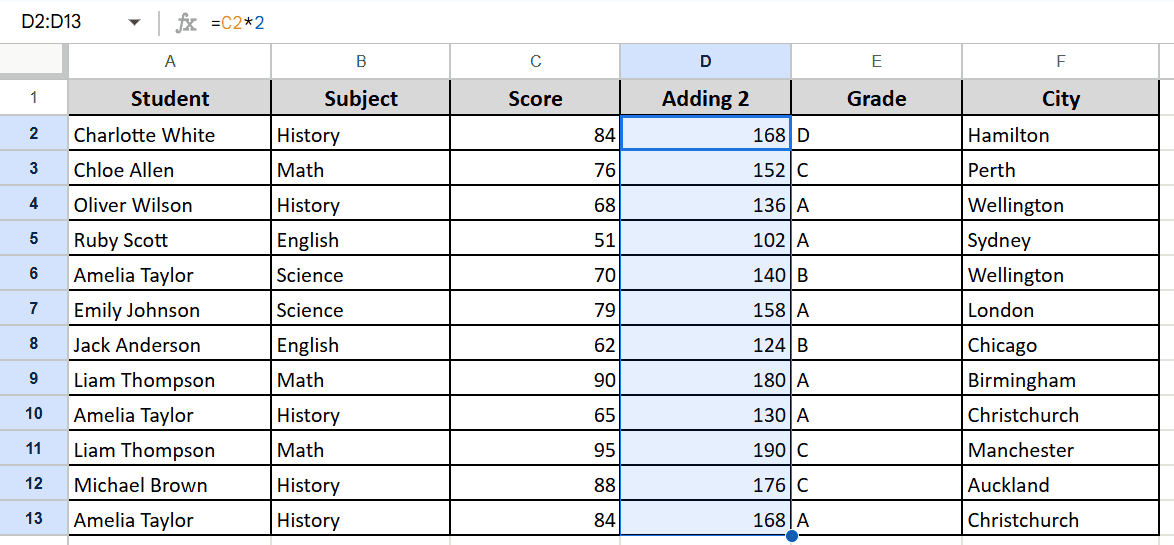This screenshot has height=545, width=1174.
Task: Select the Score value 95 cell
Action: (x=535, y=450)
